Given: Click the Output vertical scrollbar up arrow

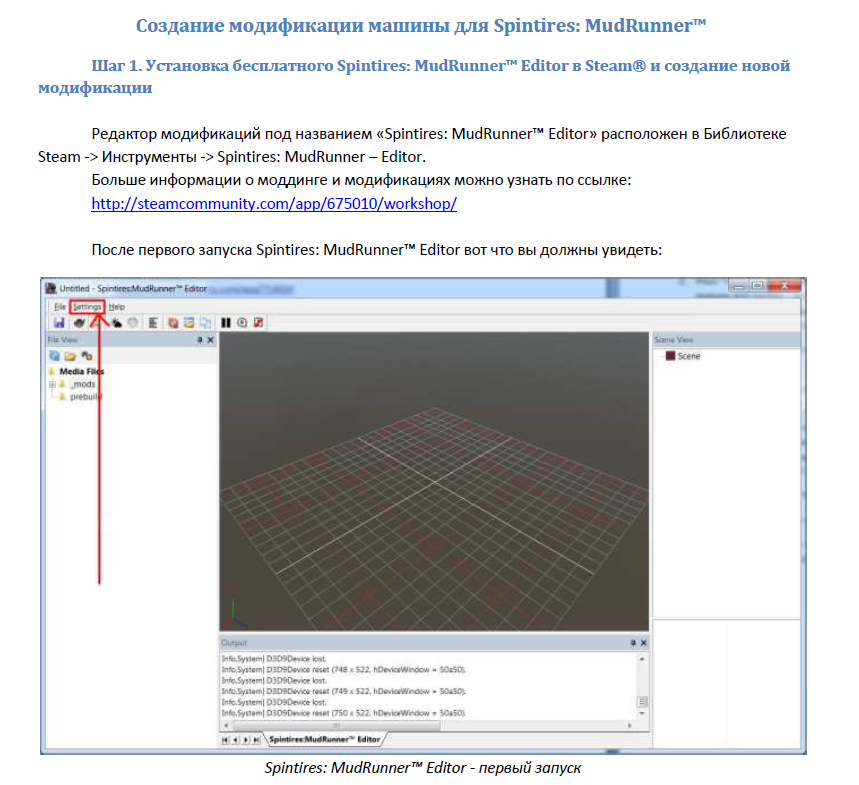Looking at the screenshot, I should [642, 658].
